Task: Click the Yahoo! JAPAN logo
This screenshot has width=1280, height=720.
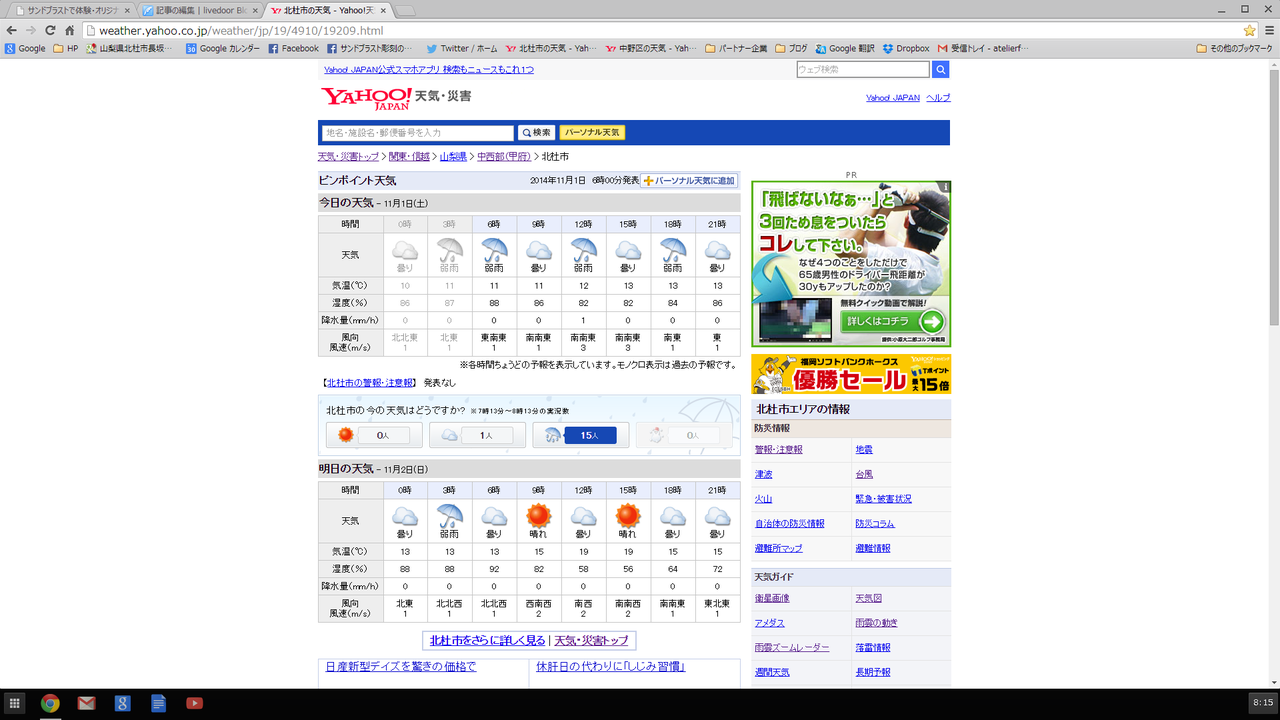Action: coord(366,98)
